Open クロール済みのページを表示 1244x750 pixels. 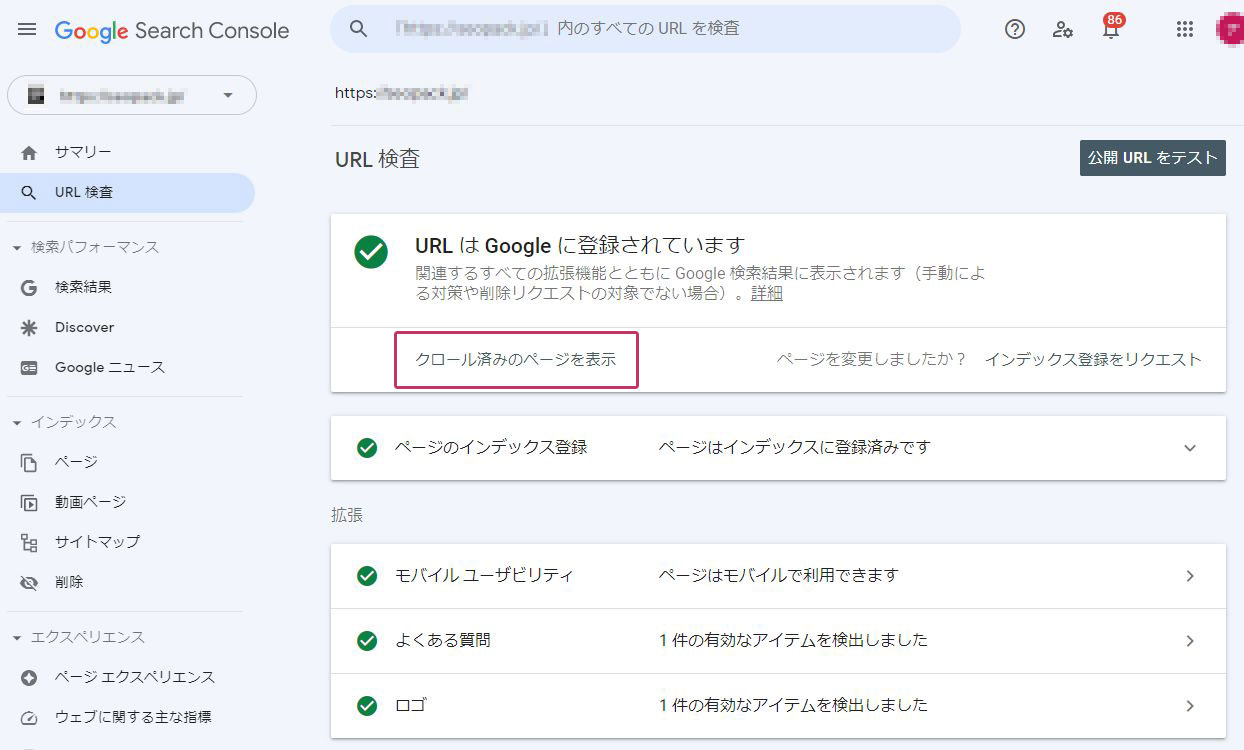515,359
